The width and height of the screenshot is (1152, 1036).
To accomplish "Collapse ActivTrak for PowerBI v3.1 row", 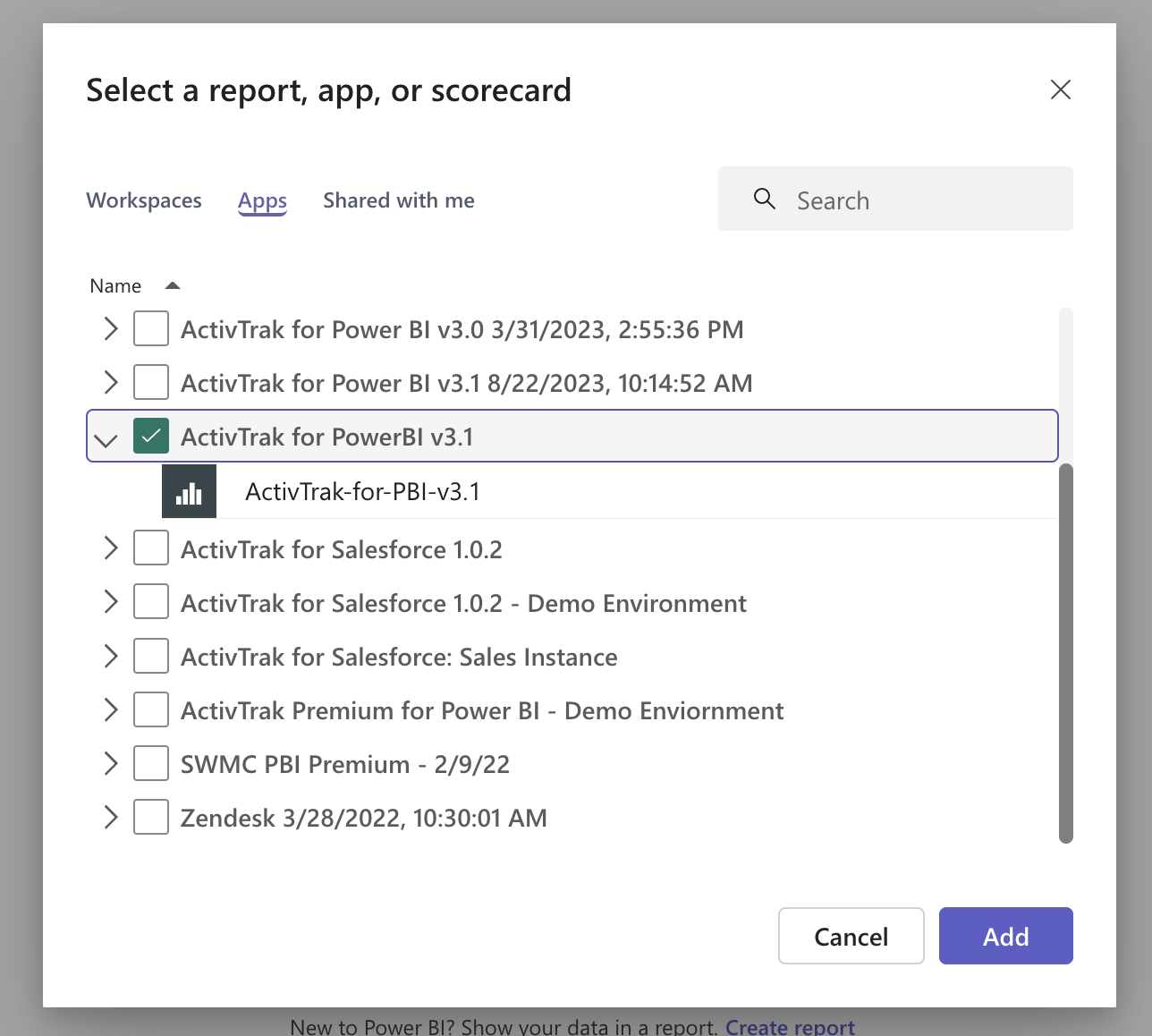I will tap(106, 439).
